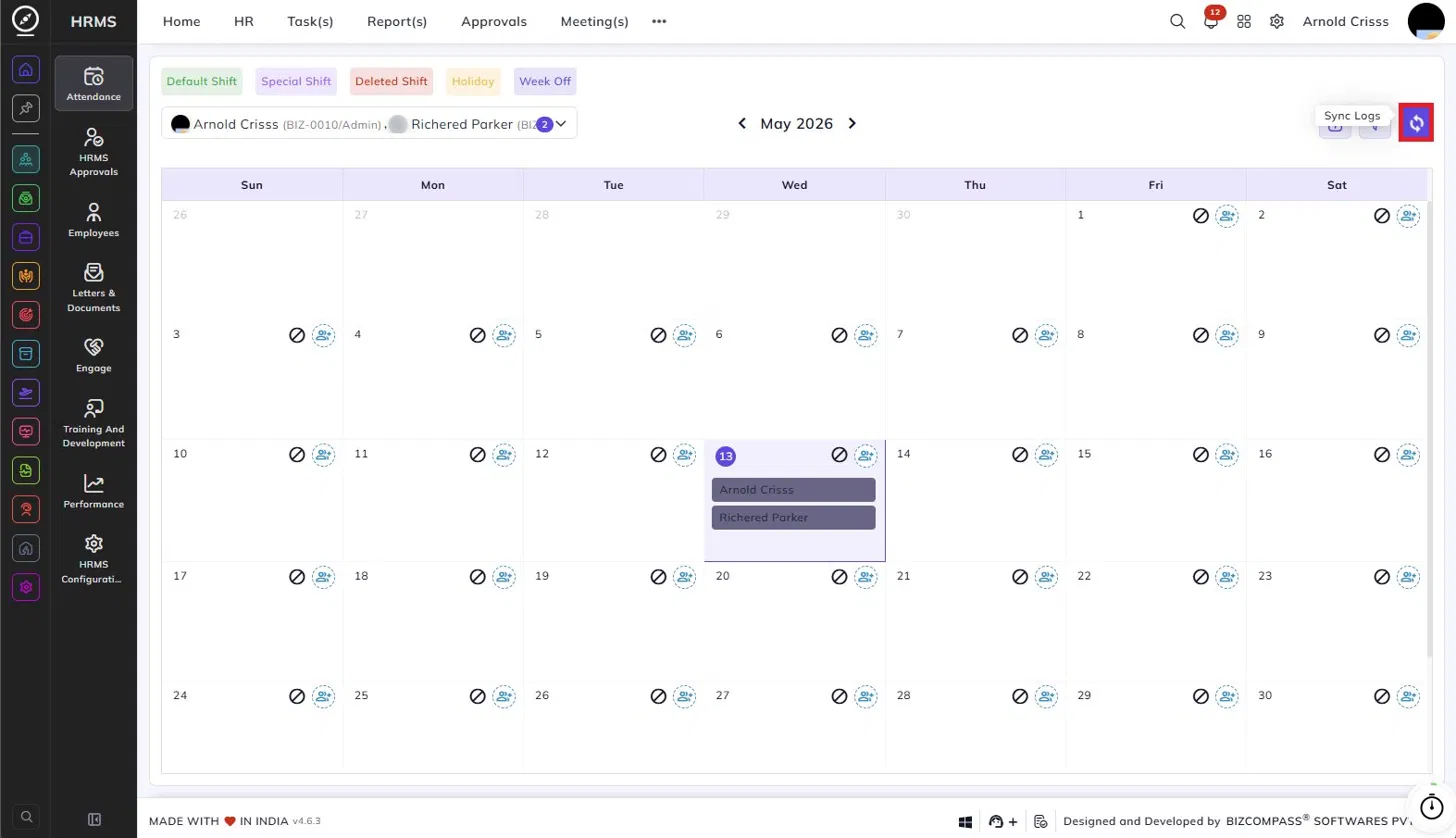Click the Special Shift legend tag

(x=296, y=82)
